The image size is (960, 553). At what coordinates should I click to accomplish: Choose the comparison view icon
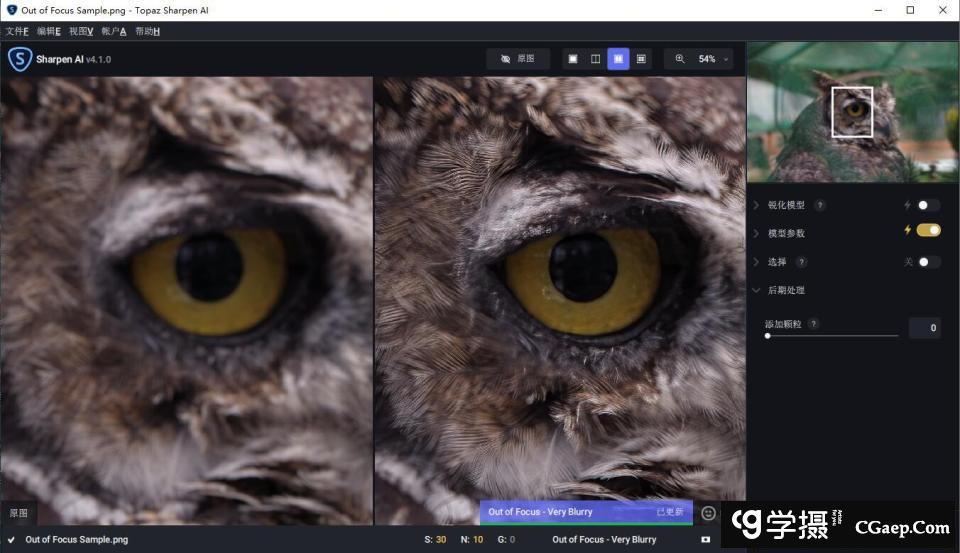(642, 59)
